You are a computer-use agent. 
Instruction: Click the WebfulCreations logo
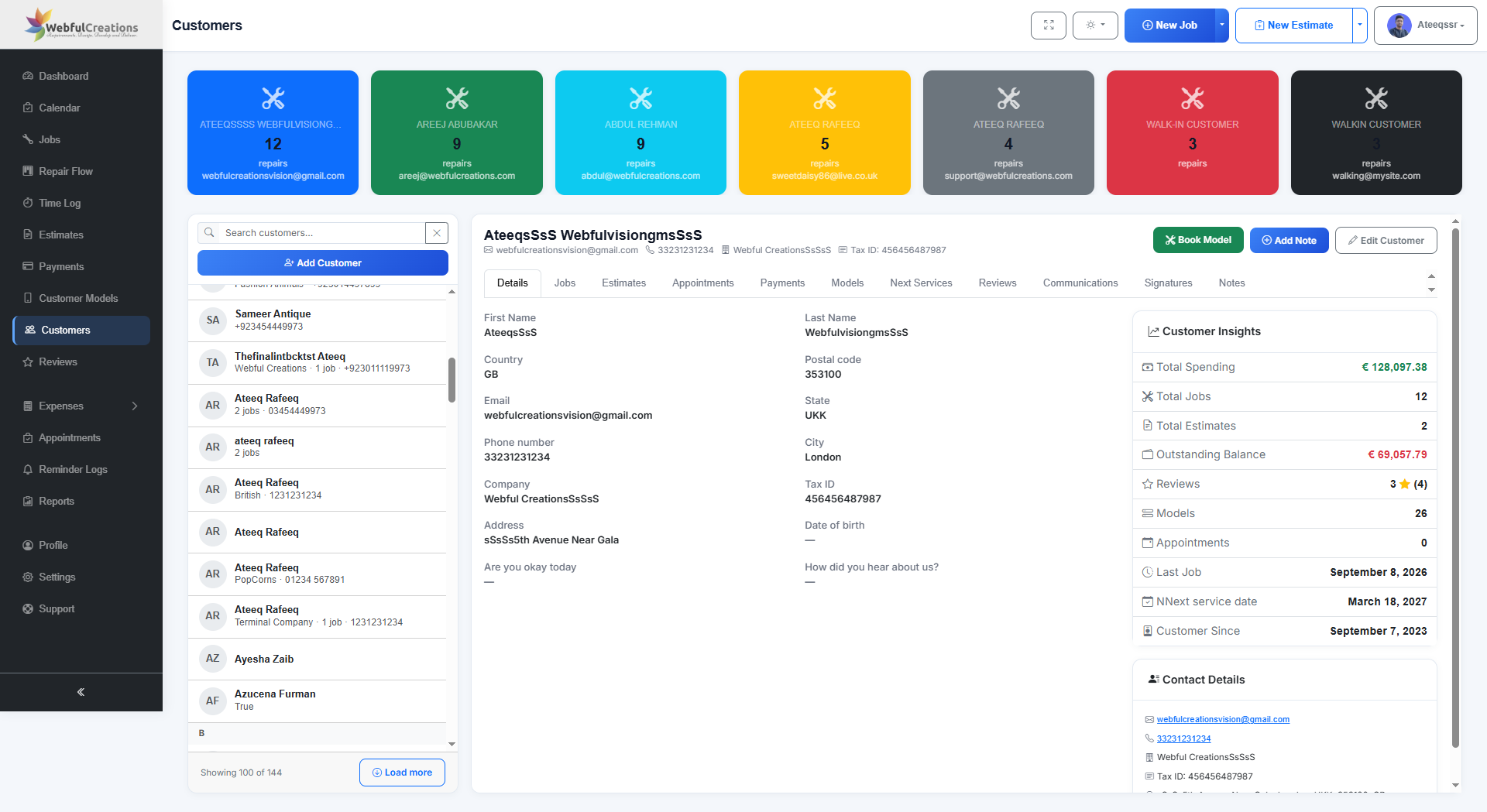(x=81, y=25)
